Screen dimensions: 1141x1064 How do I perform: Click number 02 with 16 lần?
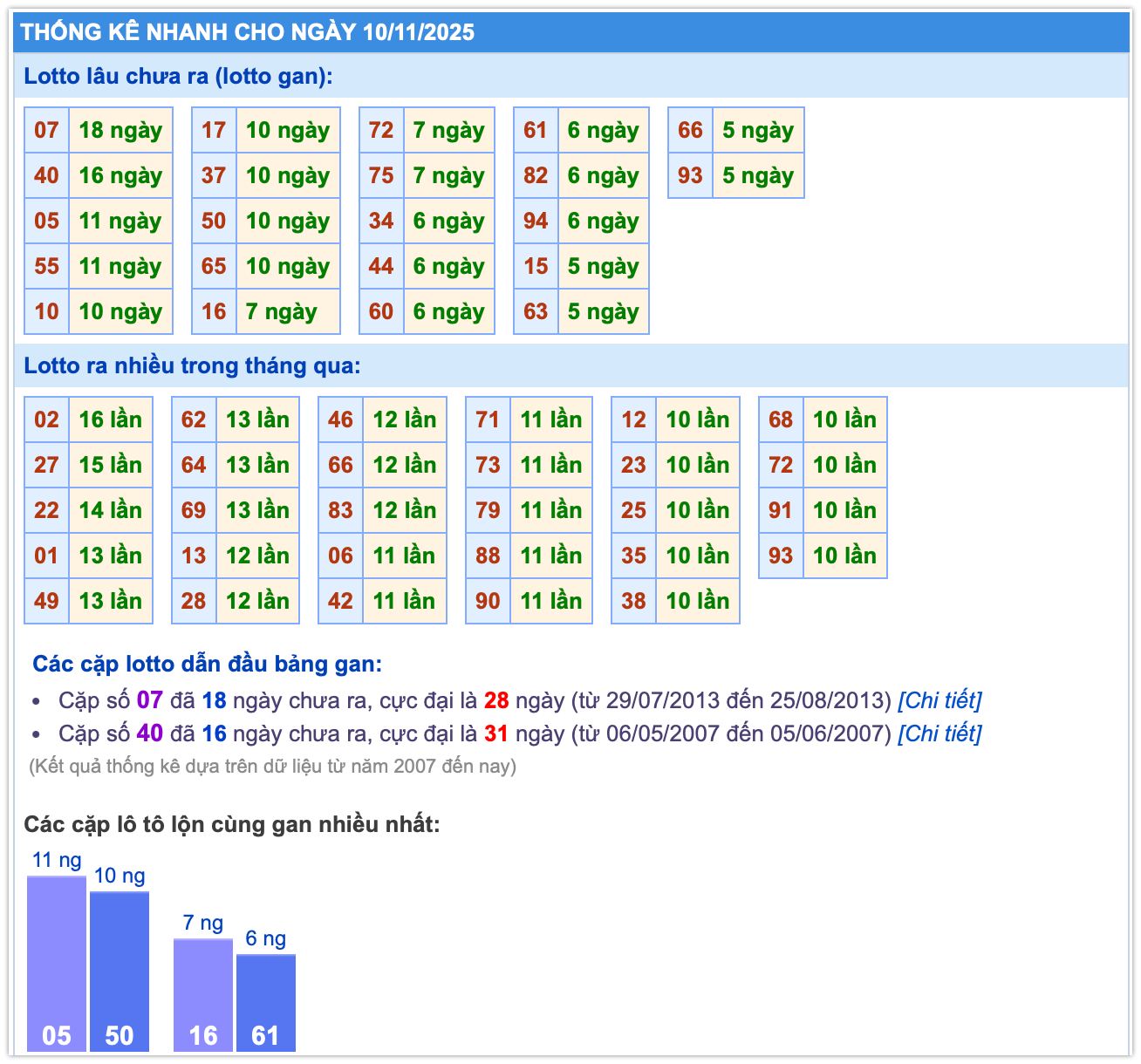click(x=46, y=419)
